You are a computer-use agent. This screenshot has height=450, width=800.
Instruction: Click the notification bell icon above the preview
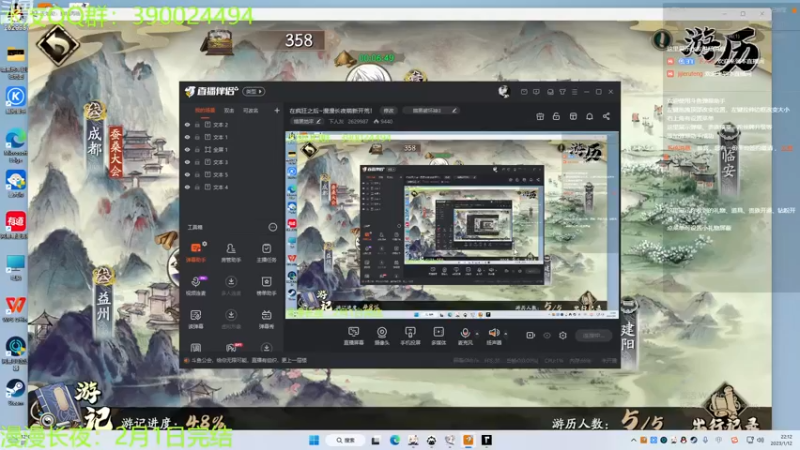pyautogui.click(x=589, y=116)
